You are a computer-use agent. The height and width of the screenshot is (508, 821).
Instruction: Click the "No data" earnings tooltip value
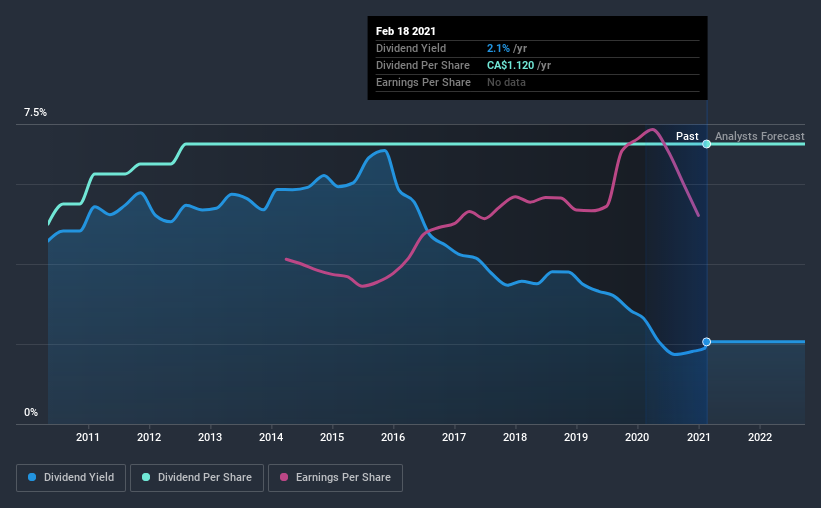(506, 82)
